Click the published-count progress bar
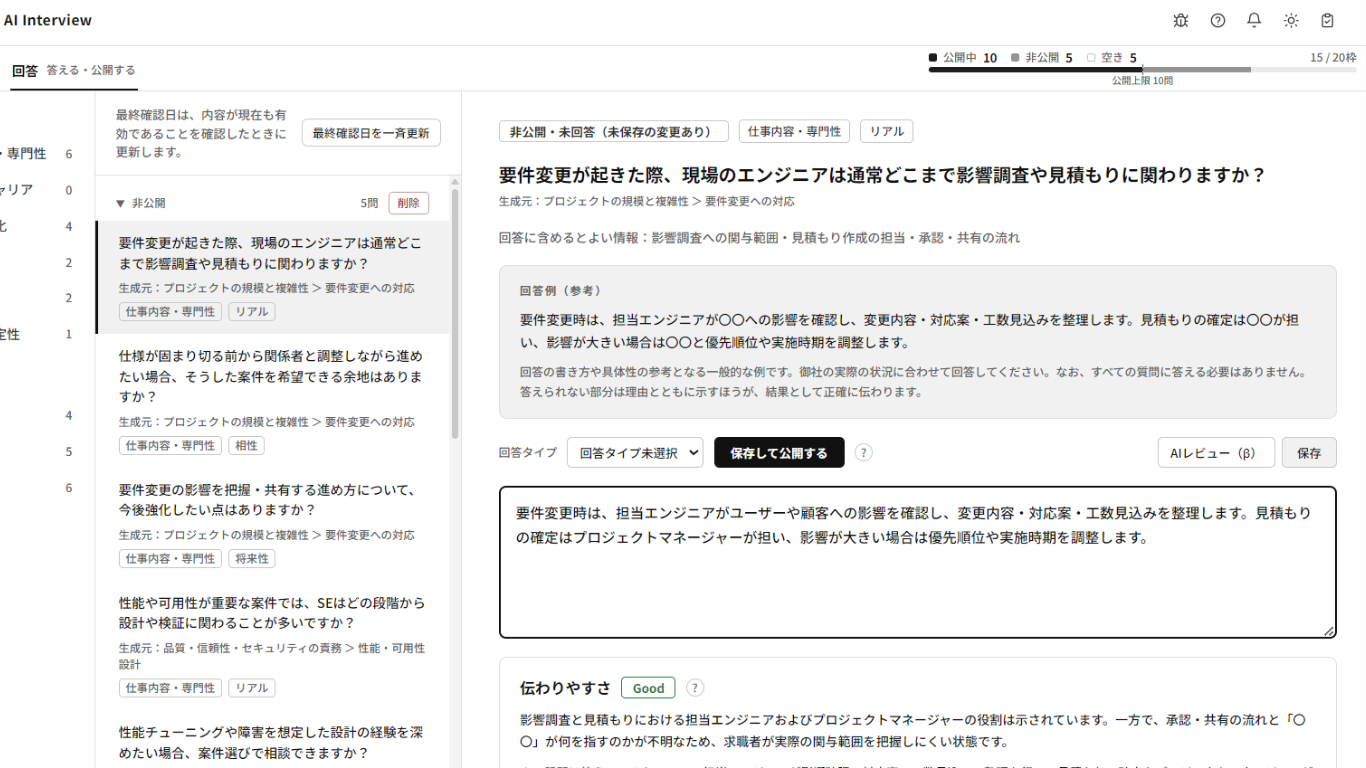 1142,70
